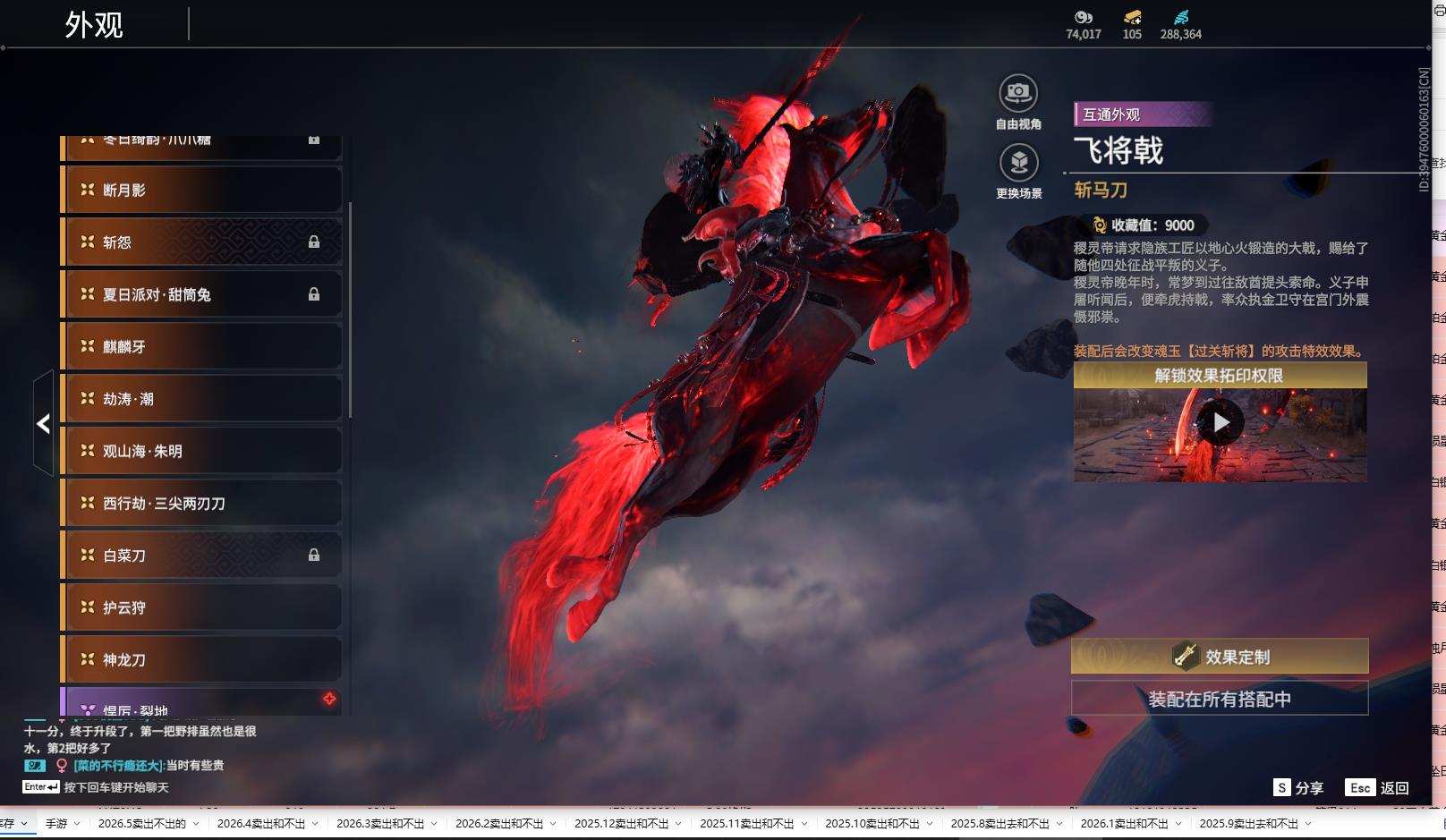Click the 效果定制 button

tap(1220, 657)
